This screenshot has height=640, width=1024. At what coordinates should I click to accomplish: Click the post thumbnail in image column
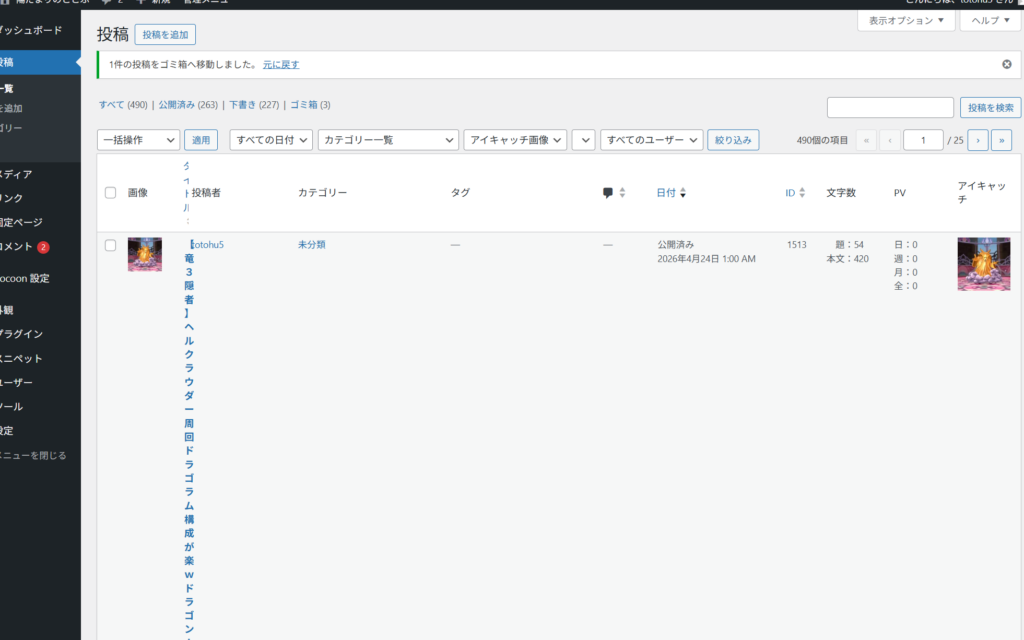pos(145,254)
